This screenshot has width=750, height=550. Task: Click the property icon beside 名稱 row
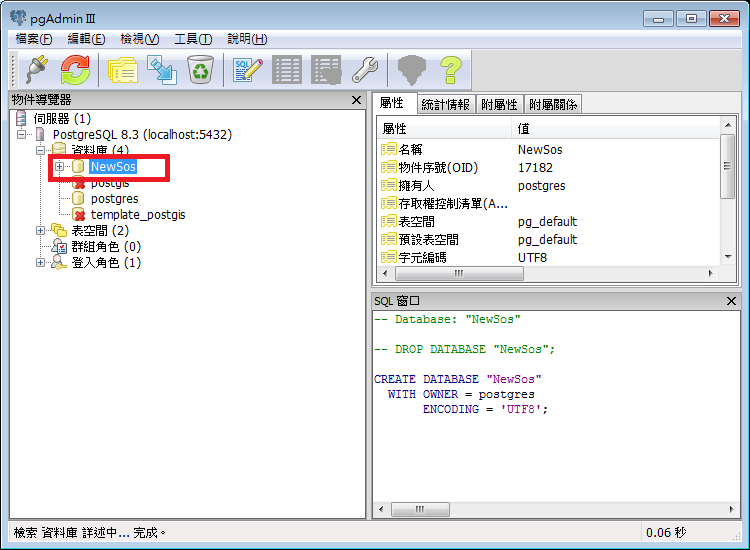click(388, 149)
